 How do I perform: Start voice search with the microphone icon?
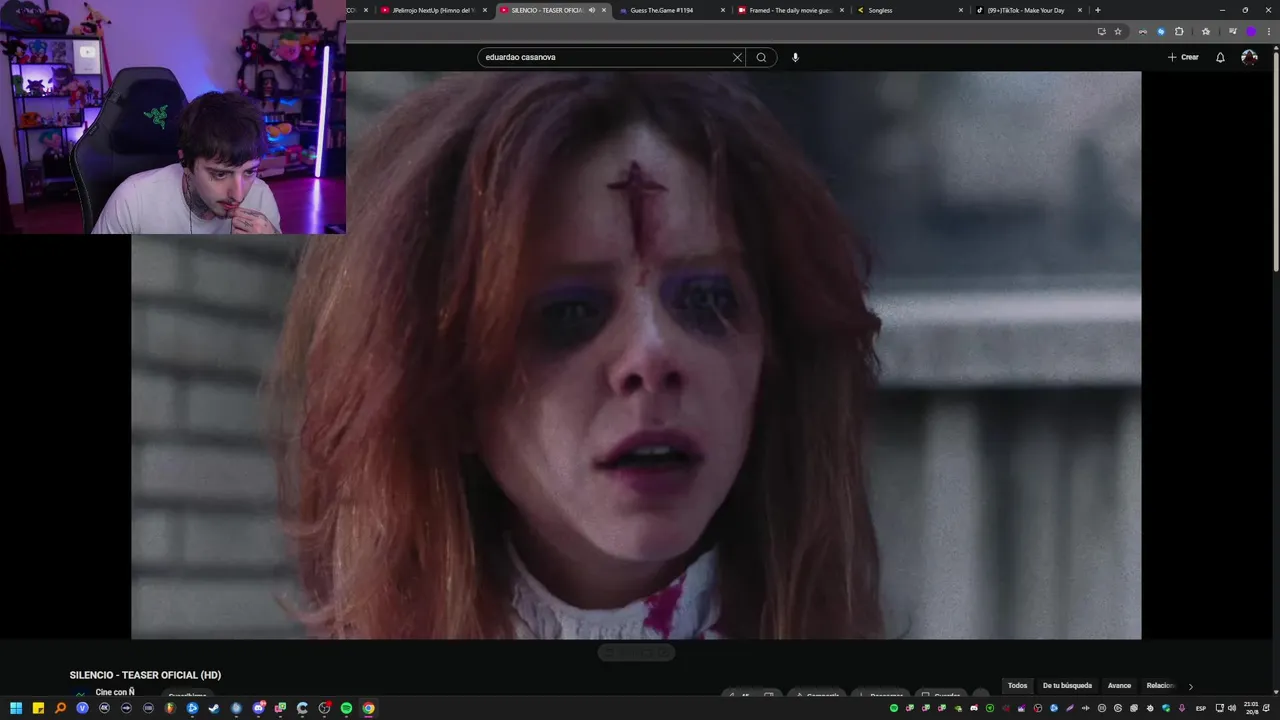tap(795, 57)
